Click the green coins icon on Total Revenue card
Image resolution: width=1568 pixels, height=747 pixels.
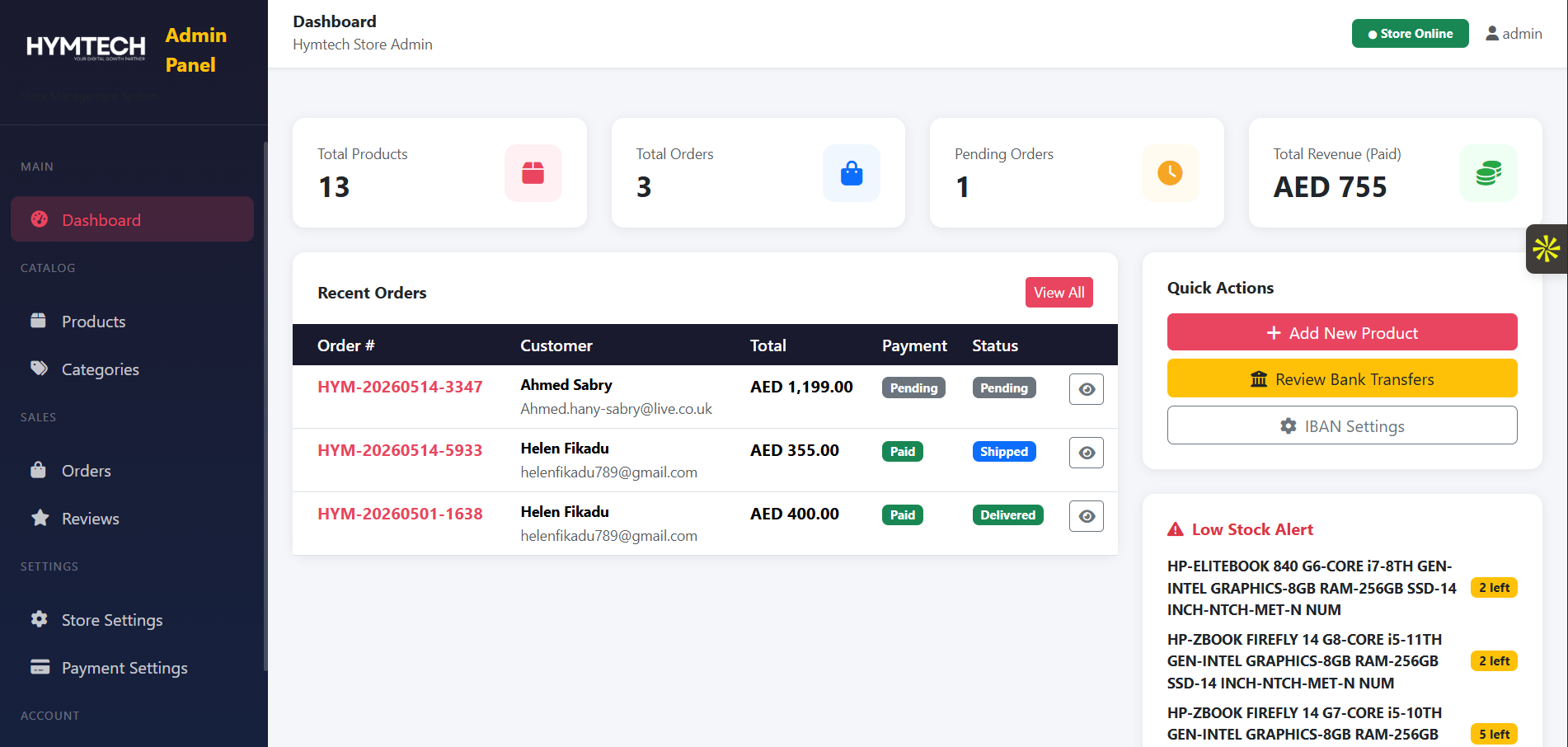tap(1489, 173)
